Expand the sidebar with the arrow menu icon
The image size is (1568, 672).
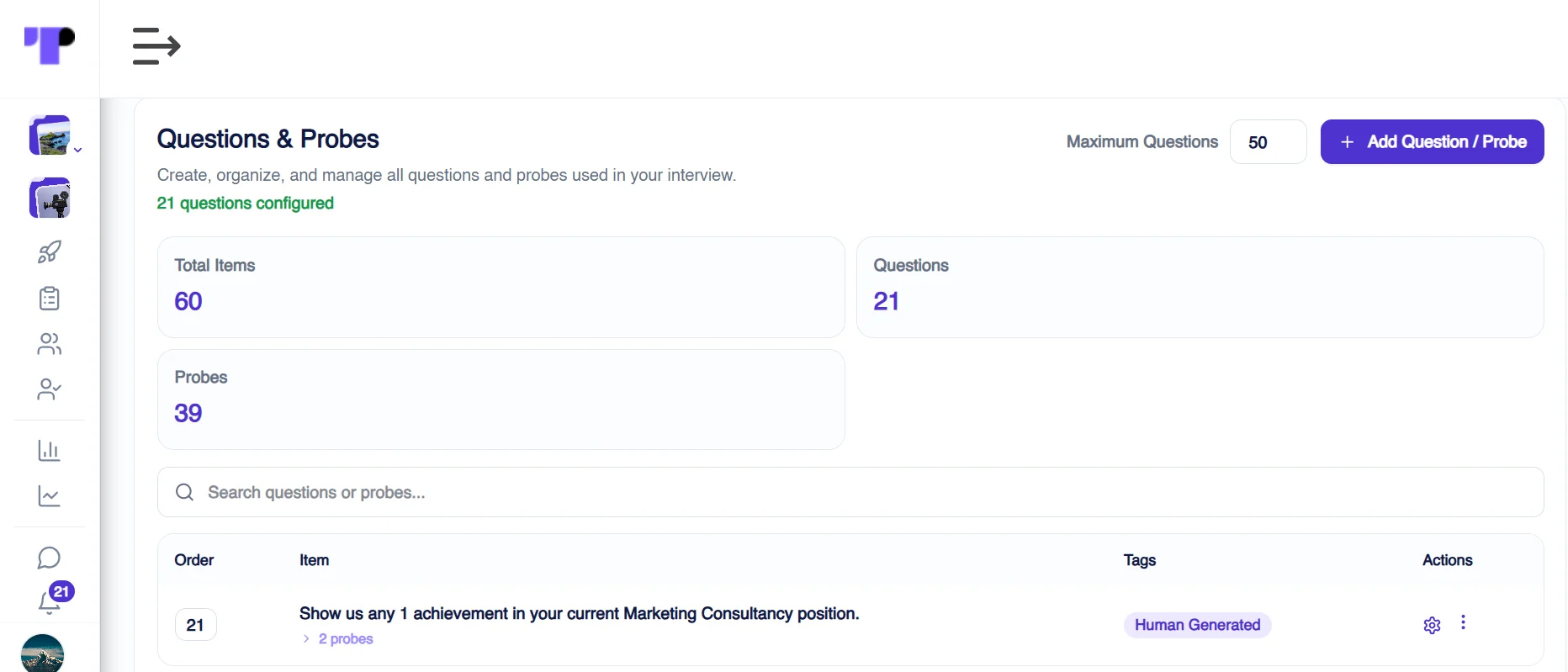coord(156,46)
